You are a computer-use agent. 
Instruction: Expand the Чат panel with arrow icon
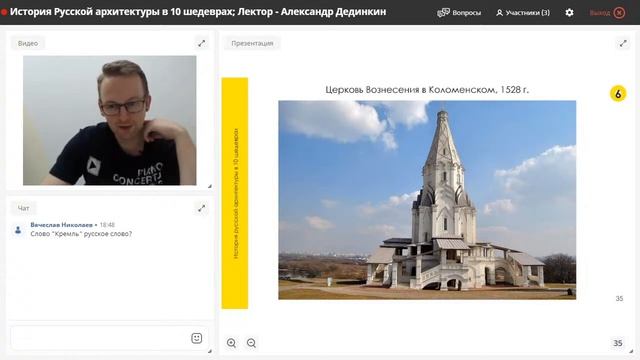pyautogui.click(x=202, y=208)
